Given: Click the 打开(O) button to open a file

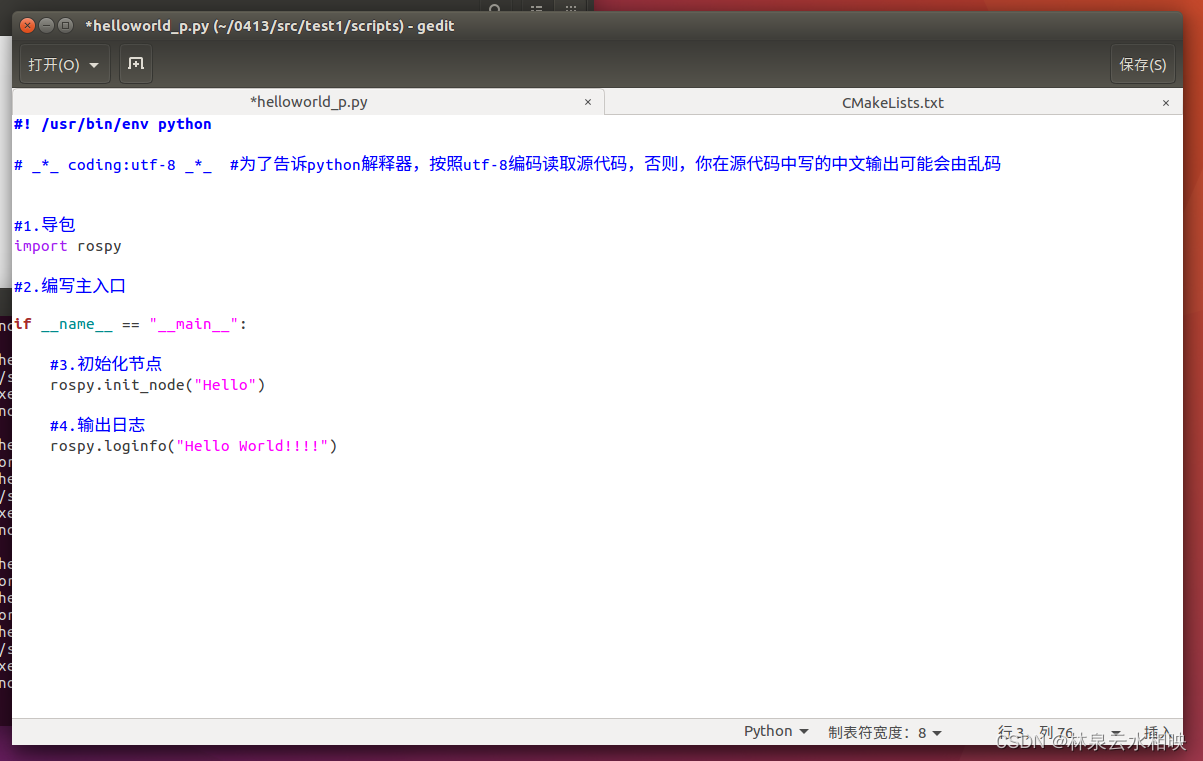Looking at the screenshot, I should (55, 64).
